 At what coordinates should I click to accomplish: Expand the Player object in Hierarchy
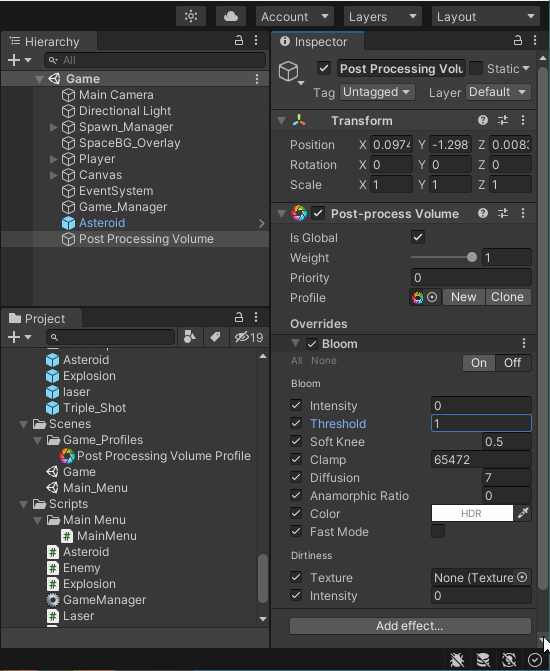point(54,159)
